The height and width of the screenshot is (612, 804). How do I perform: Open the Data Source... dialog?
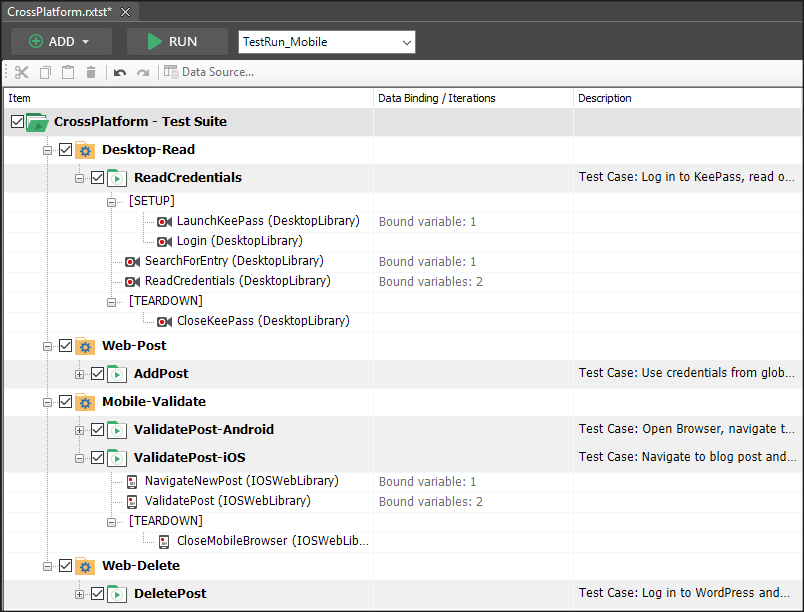pos(209,72)
